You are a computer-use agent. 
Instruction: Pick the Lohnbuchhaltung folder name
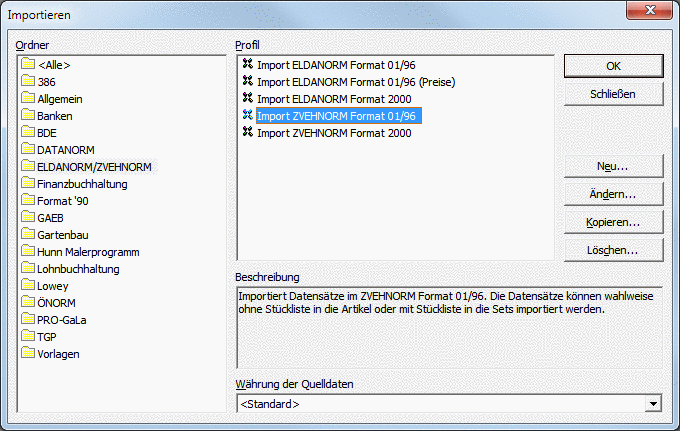78,269
